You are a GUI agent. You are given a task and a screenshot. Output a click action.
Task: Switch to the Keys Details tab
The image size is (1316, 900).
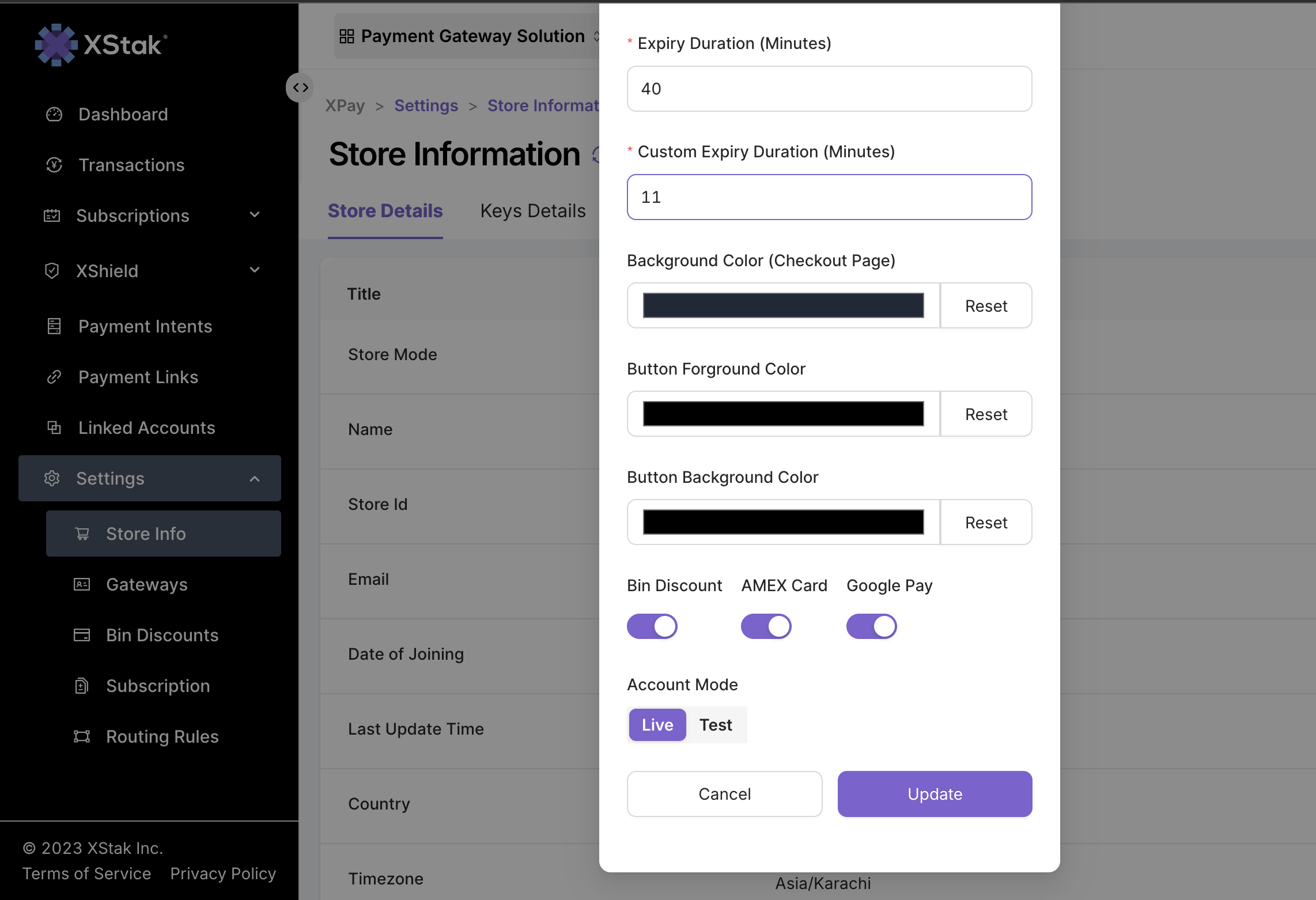click(533, 211)
